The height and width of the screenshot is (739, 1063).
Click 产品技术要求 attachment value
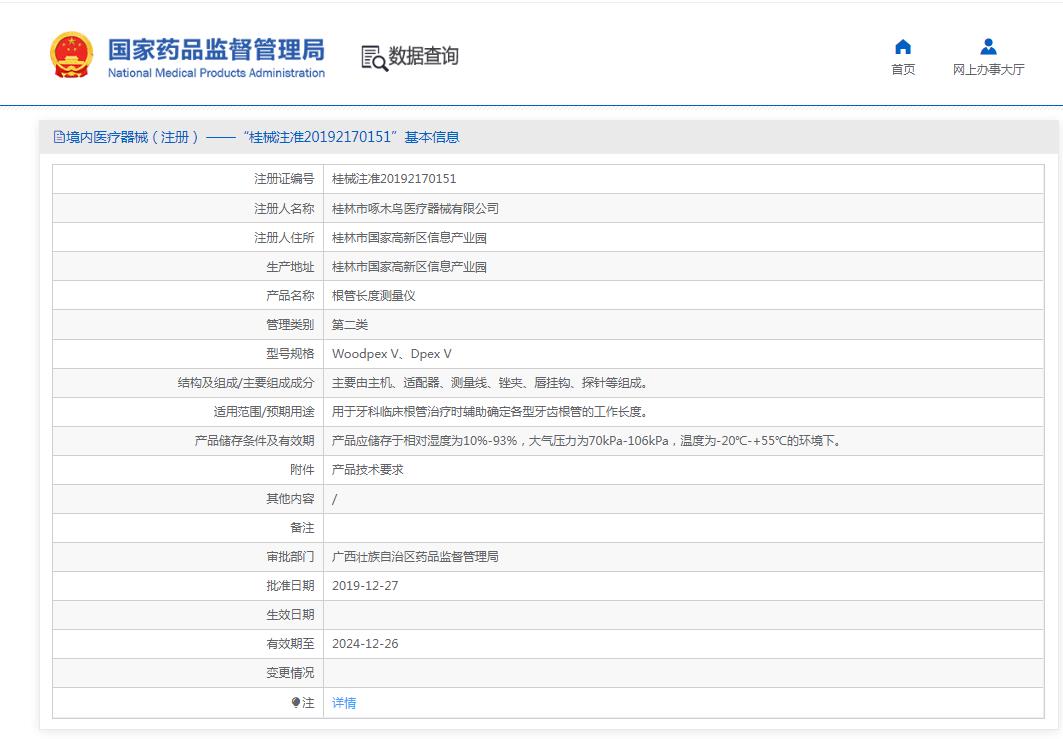[x=367, y=470]
